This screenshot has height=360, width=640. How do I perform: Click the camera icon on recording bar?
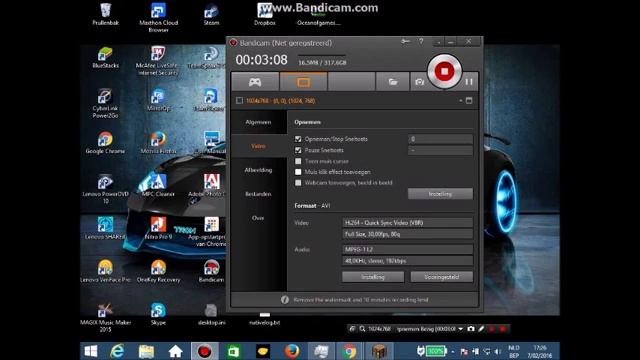point(471,329)
